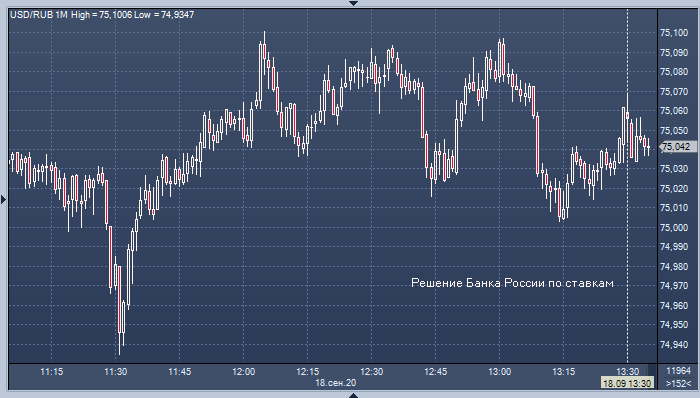The height and width of the screenshot is (398, 700).
Task: Click the arrow at bottom edge of chart
Action: (353, 395)
